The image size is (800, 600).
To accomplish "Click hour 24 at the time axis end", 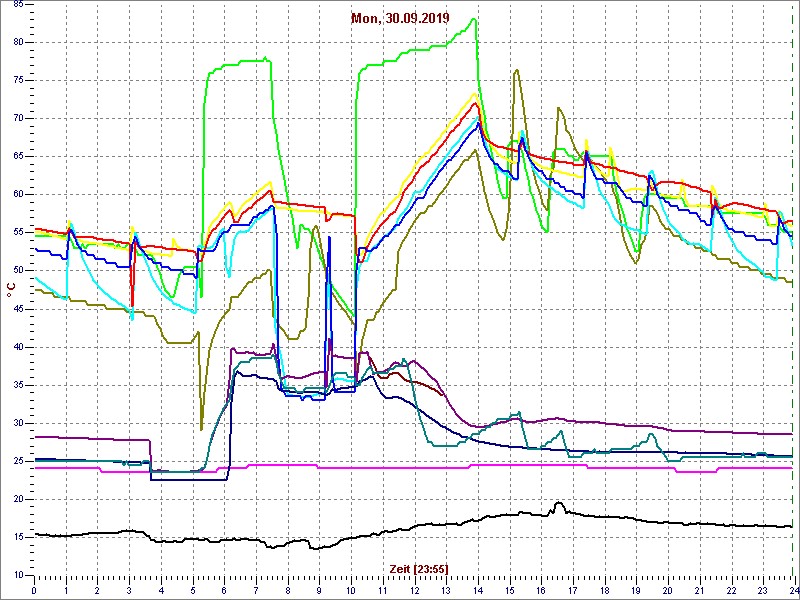I will pyautogui.click(x=793, y=591).
